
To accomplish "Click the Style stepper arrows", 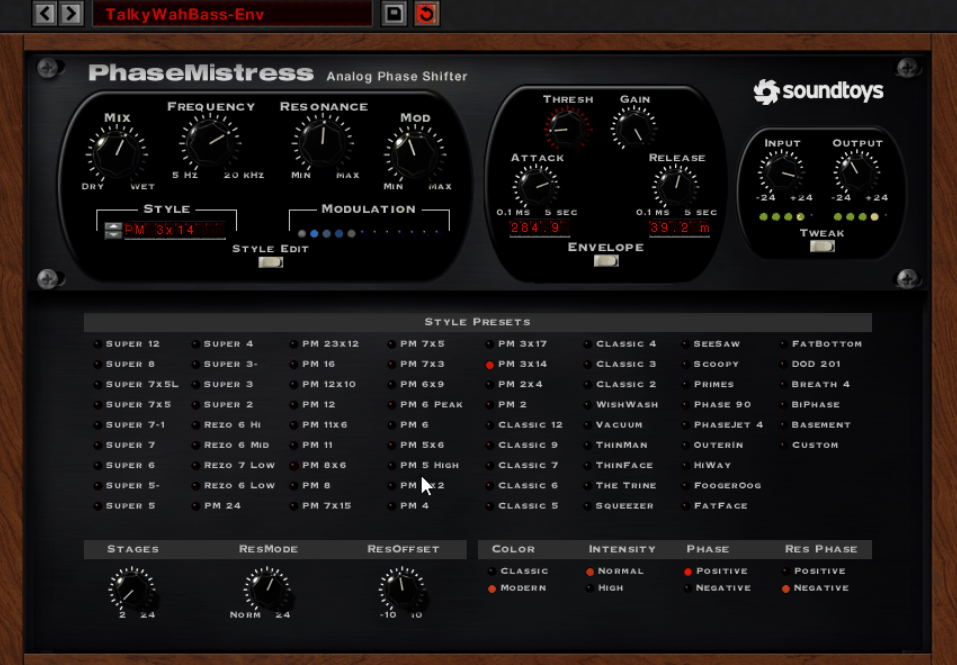I will 113,230.
